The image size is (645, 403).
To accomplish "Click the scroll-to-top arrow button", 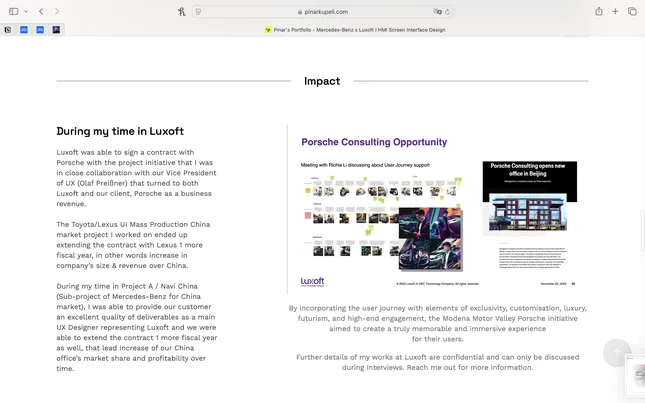I will 617,352.
